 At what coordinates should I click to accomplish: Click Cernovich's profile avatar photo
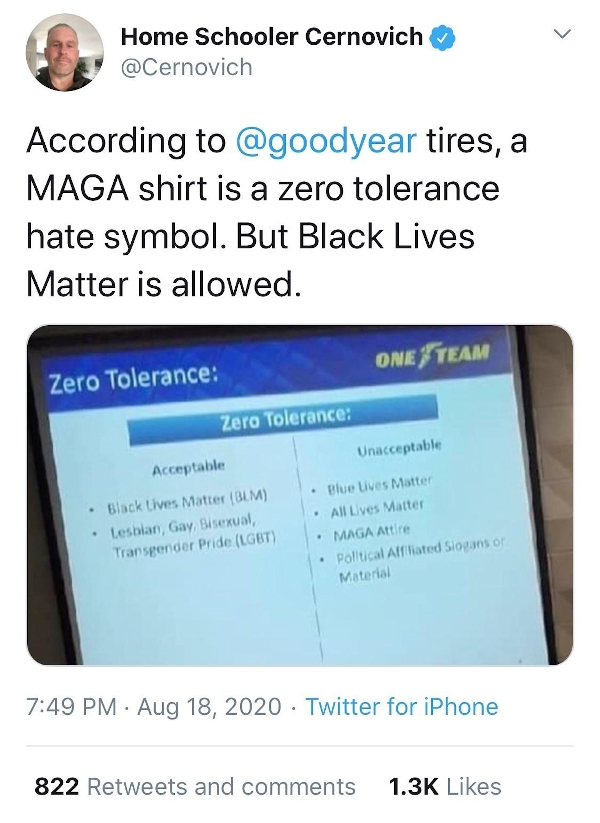coord(63,54)
